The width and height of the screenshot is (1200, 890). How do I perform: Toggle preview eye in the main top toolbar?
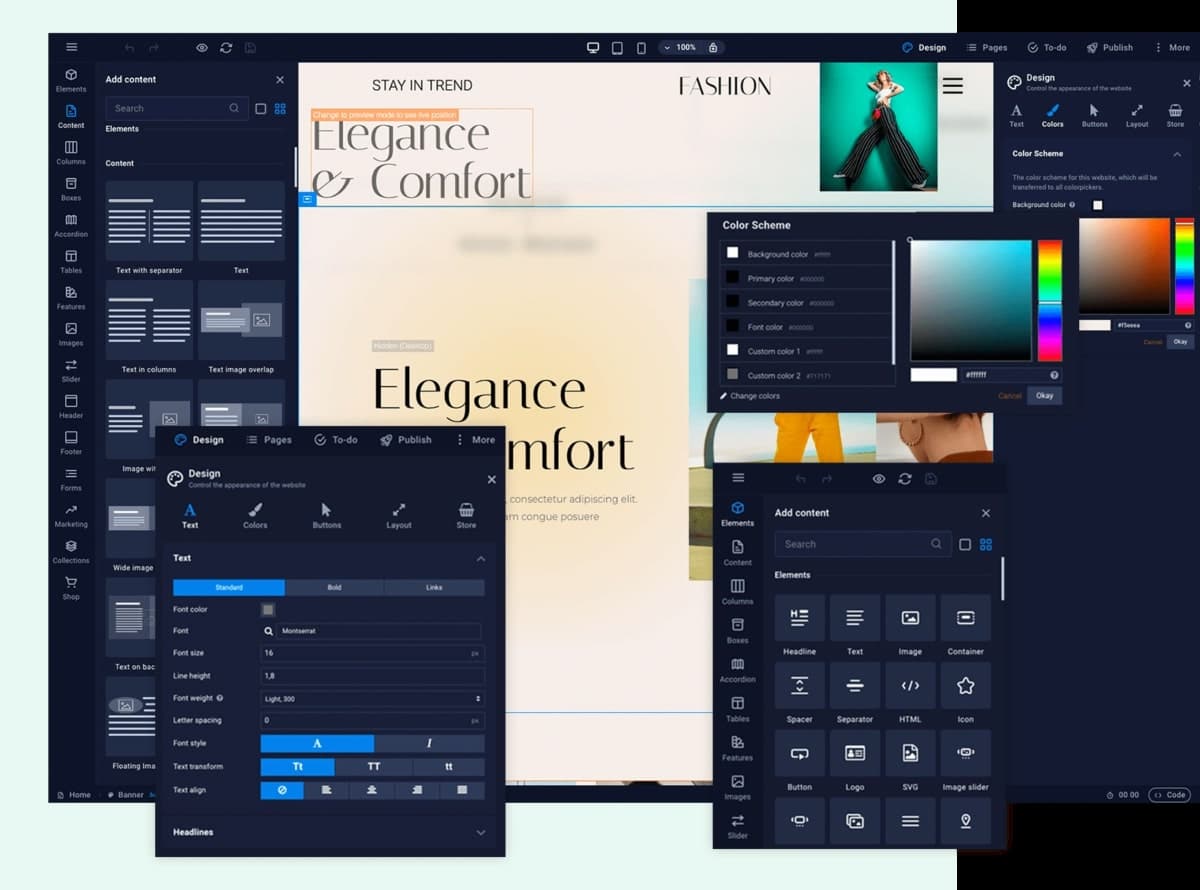(x=202, y=47)
